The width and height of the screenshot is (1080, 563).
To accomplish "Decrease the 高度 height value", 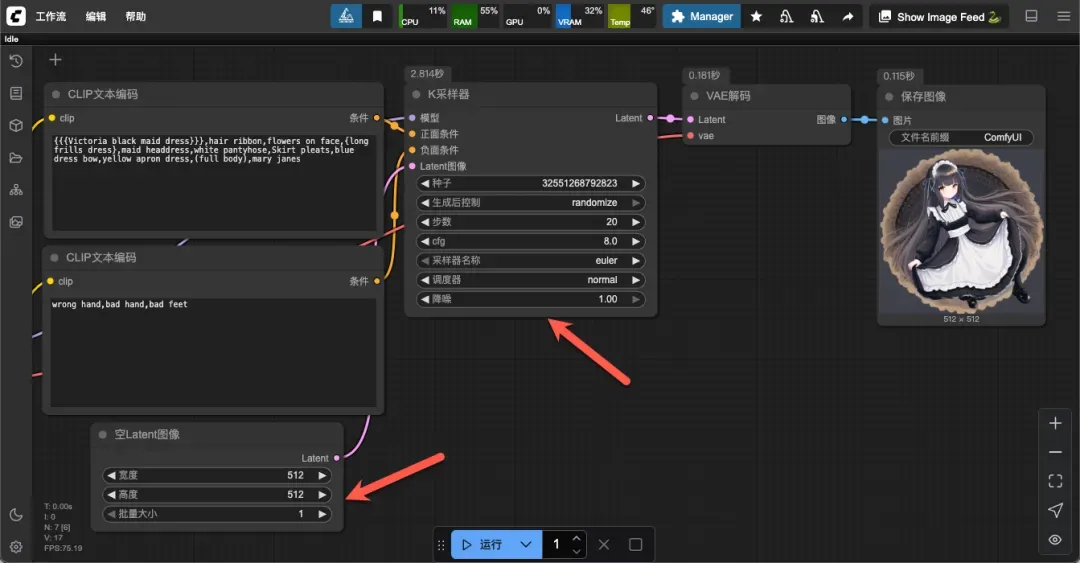I will 111,495.
